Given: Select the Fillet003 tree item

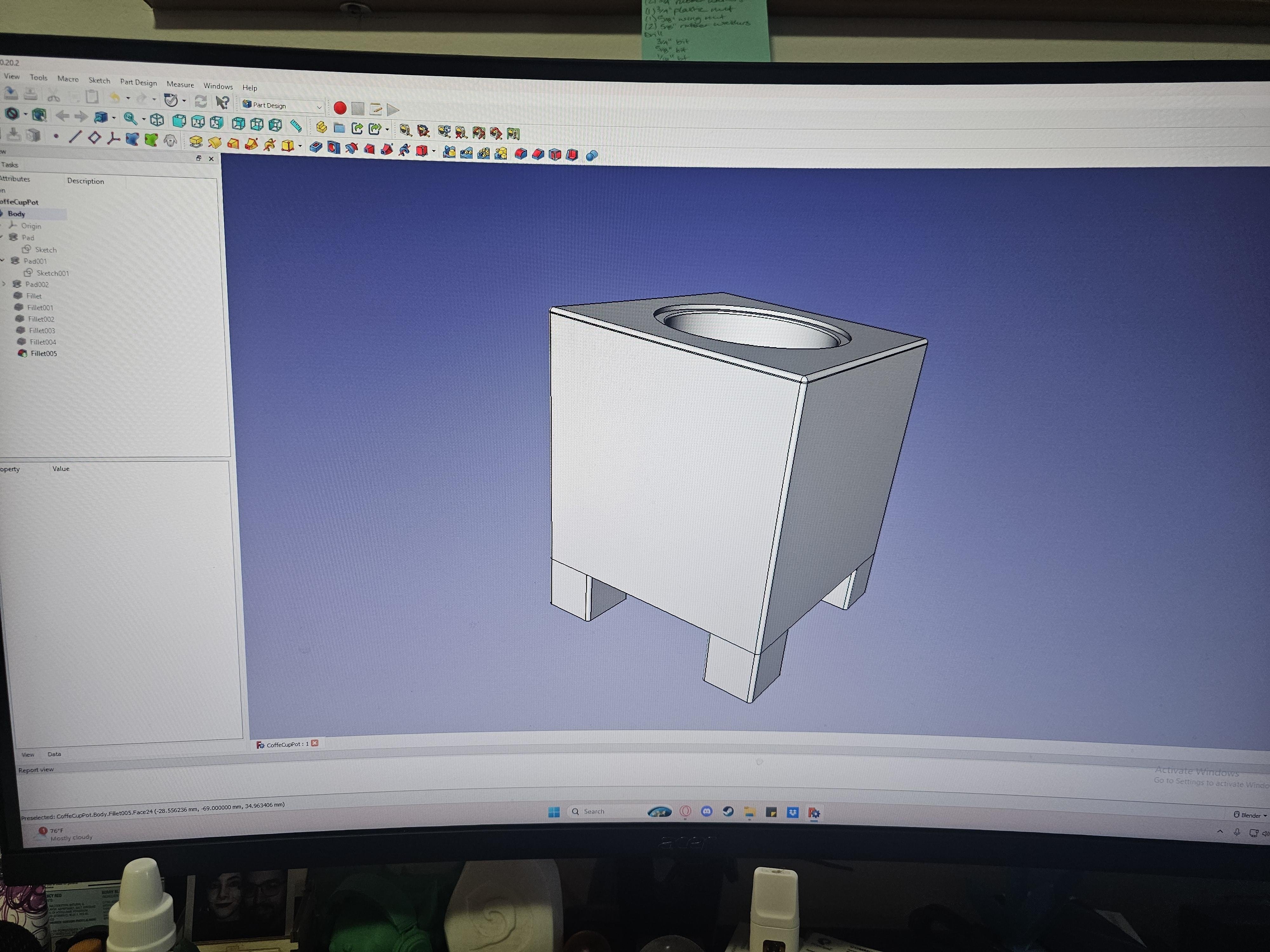Looking at the screenshot, I should pos(36,331).
